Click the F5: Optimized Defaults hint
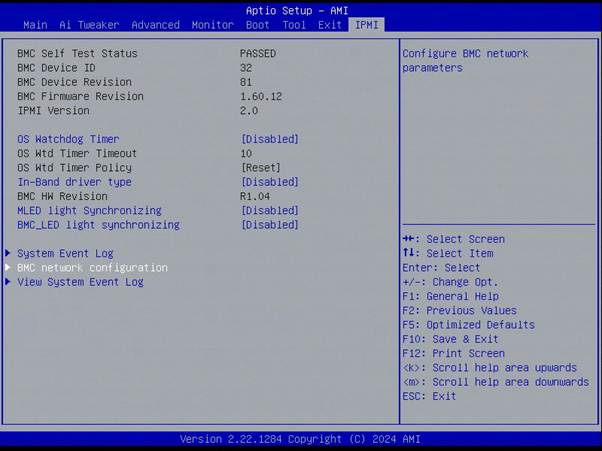This screenshot has height=451, width=602. coord(468,325)
